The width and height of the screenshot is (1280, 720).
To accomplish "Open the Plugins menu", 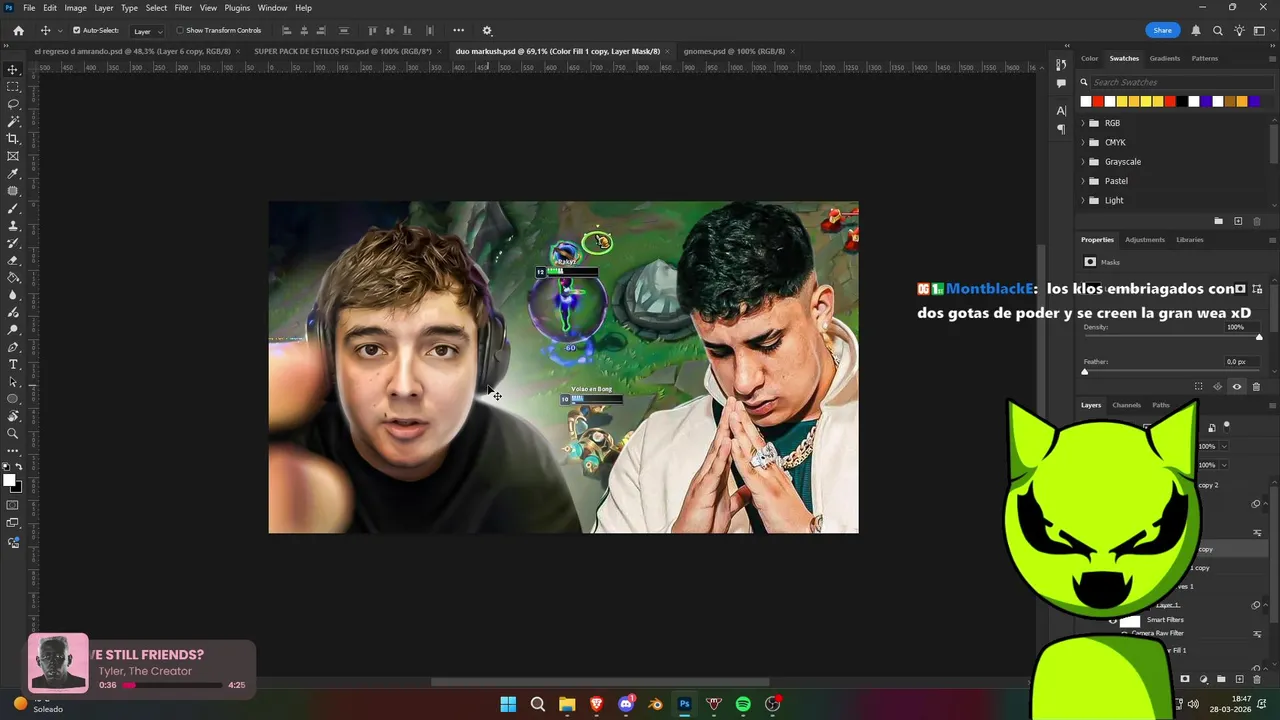I will [x=237, y=8].
